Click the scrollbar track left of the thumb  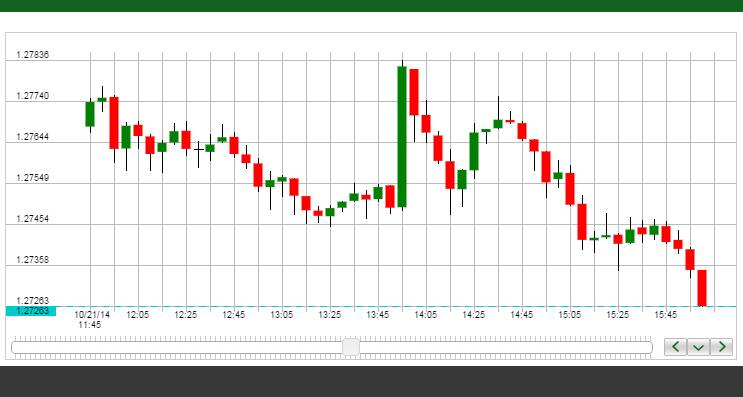[x=177, y=348]
